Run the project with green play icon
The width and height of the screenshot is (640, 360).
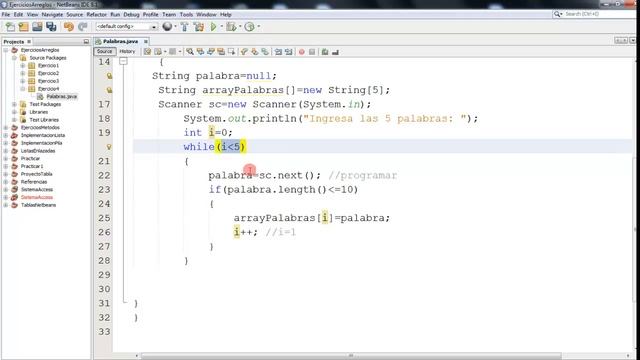[x=213, y=27]
